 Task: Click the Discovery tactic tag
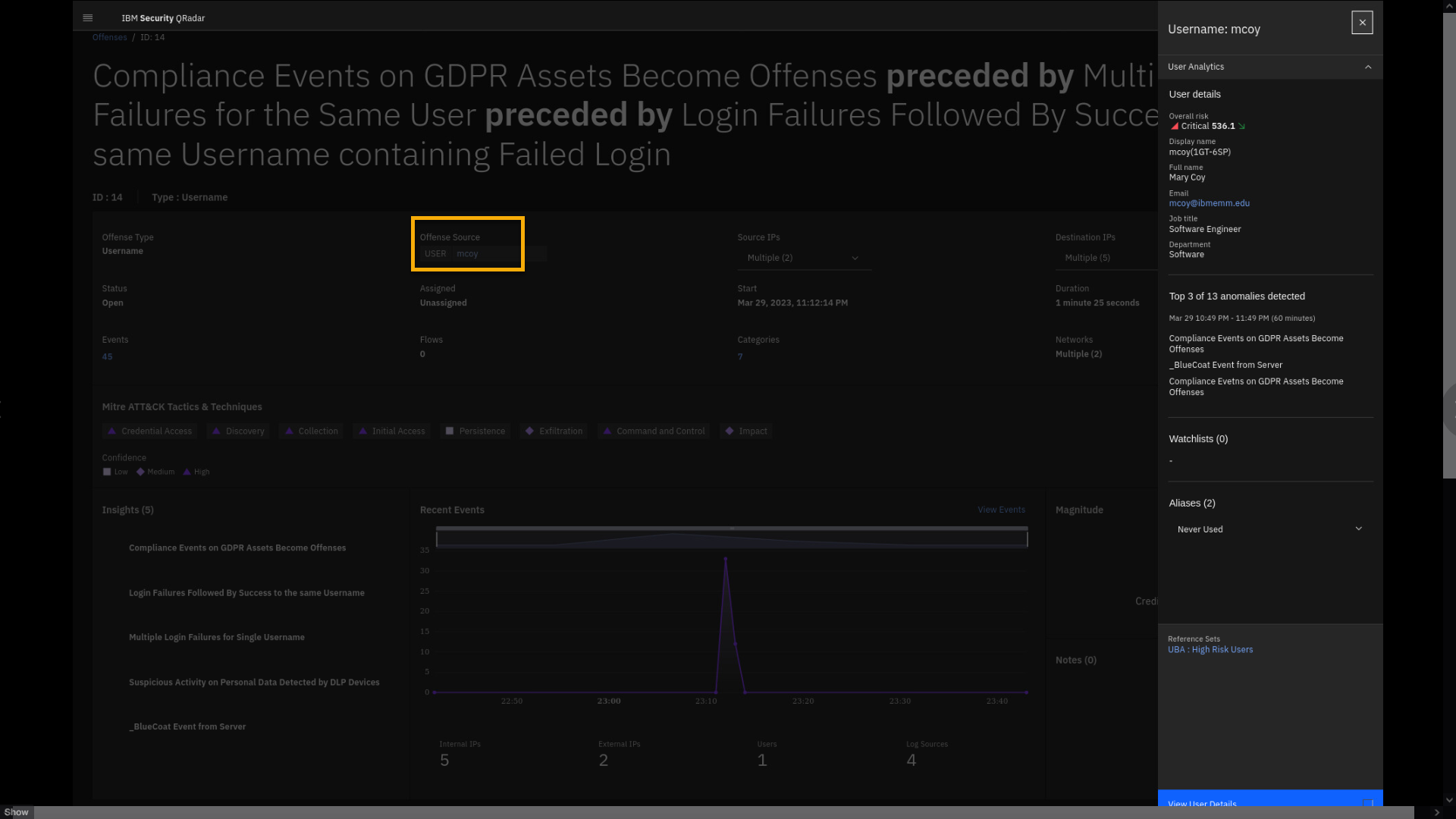(x=238, y=431)
